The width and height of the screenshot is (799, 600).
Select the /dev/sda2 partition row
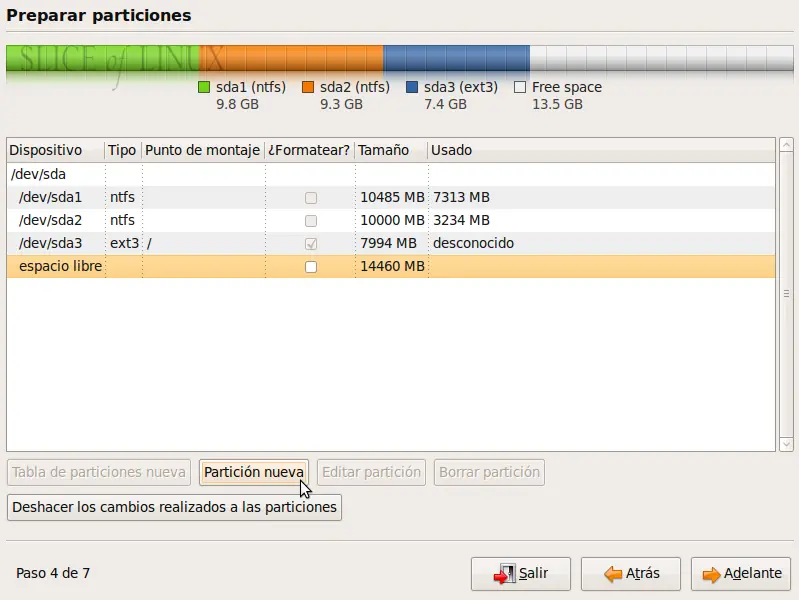391,220
